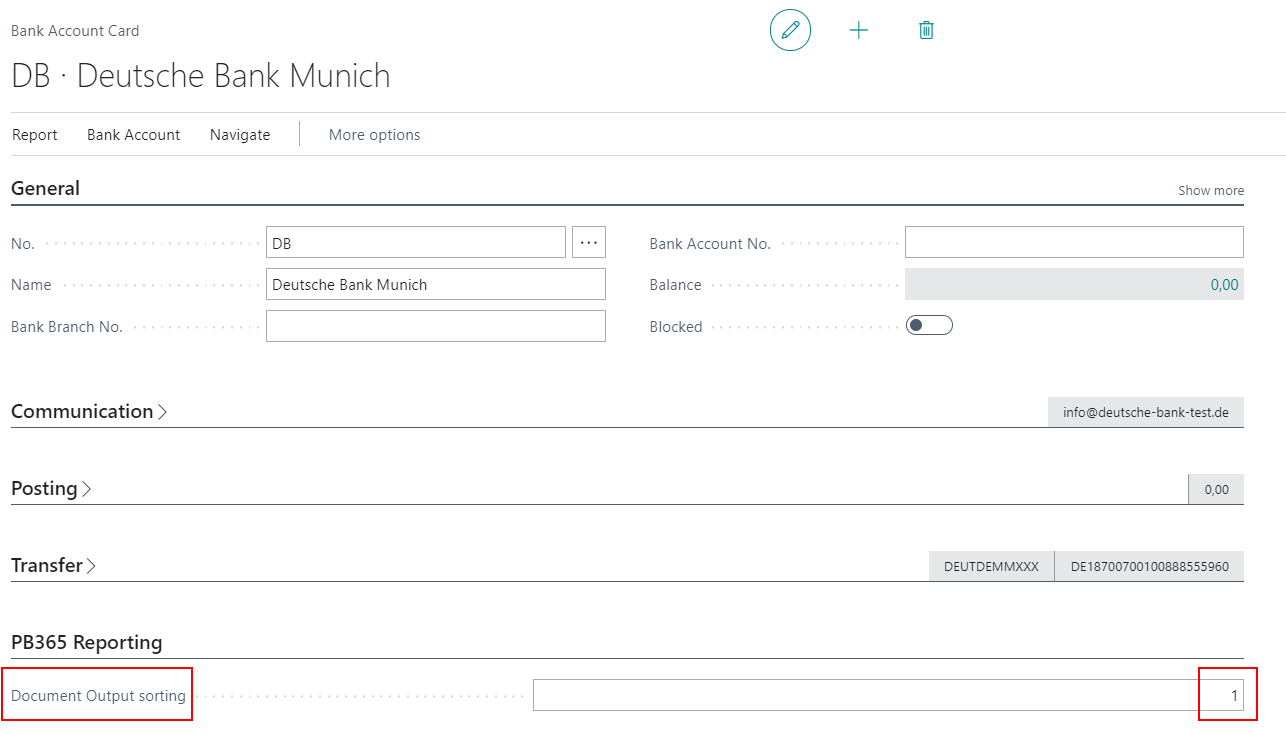Click the DEUTDEMMXXX SWIFT code summary
This screenshot has width=1286, height=735.
(x=992, y=566)
